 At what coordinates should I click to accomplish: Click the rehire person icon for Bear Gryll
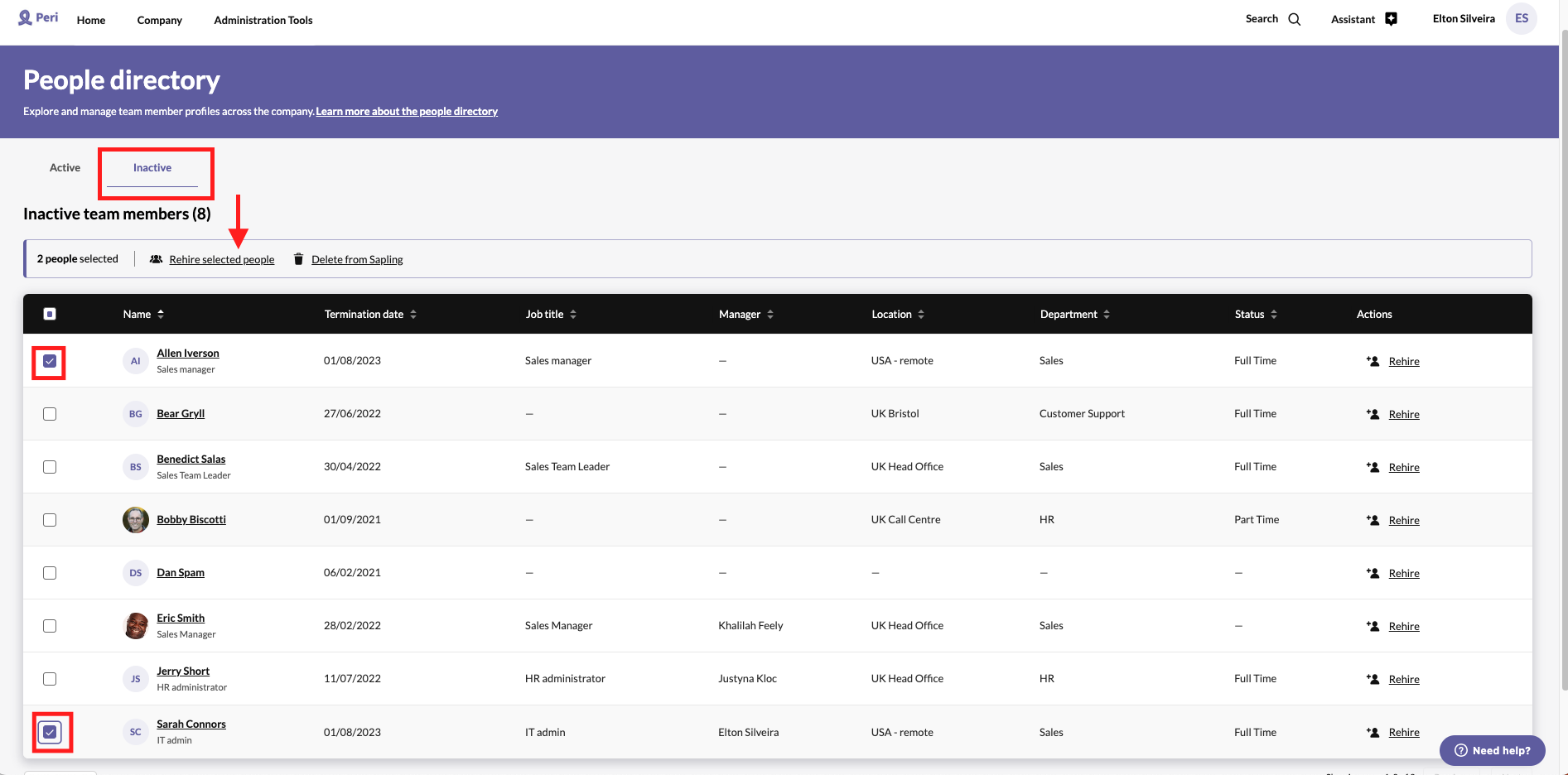[x=1373, y=414]
